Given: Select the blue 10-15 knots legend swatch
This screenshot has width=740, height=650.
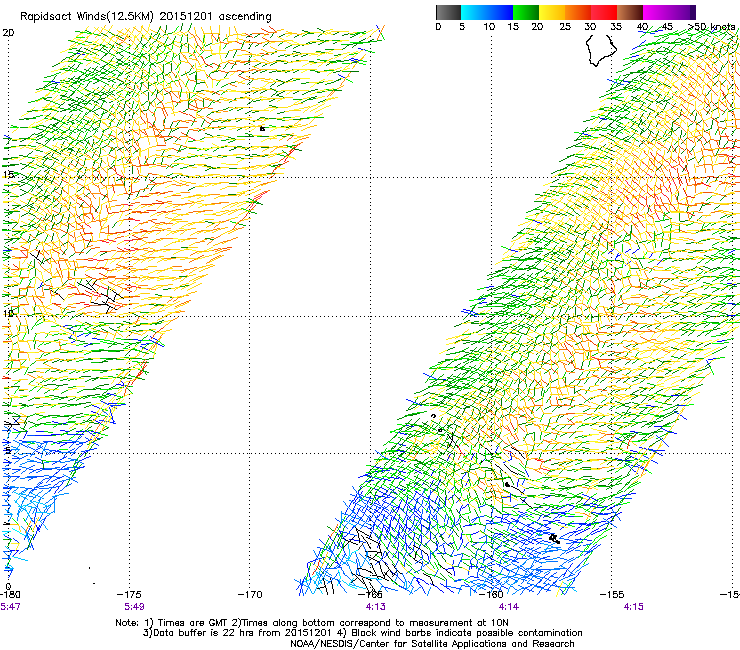Looking at the screenshot, I should (x=500, y=12).
